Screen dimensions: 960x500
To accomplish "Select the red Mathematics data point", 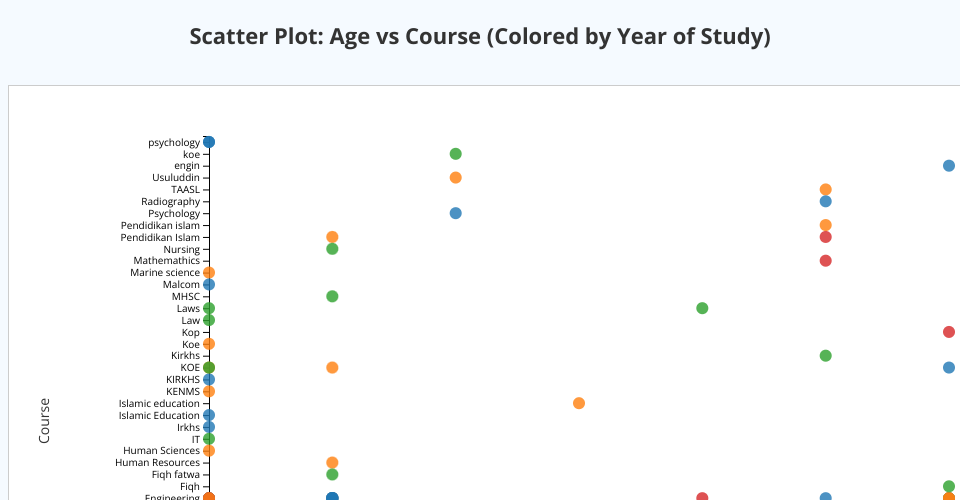I will click(825, 261).
